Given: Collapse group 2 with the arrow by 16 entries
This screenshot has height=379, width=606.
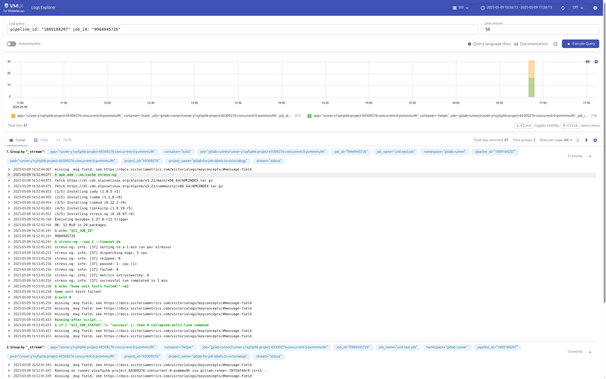Looking at the screenshot, I should click(x=590, y=352).
